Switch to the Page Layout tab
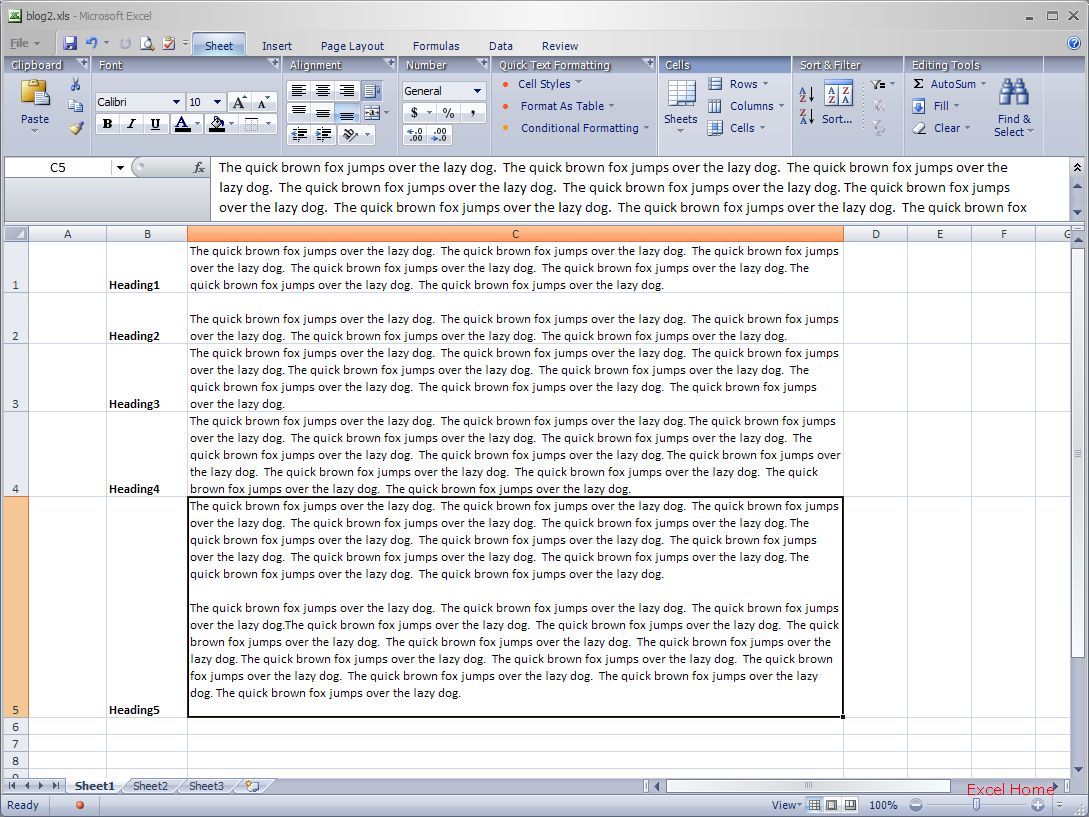 [x=352, y=46]
